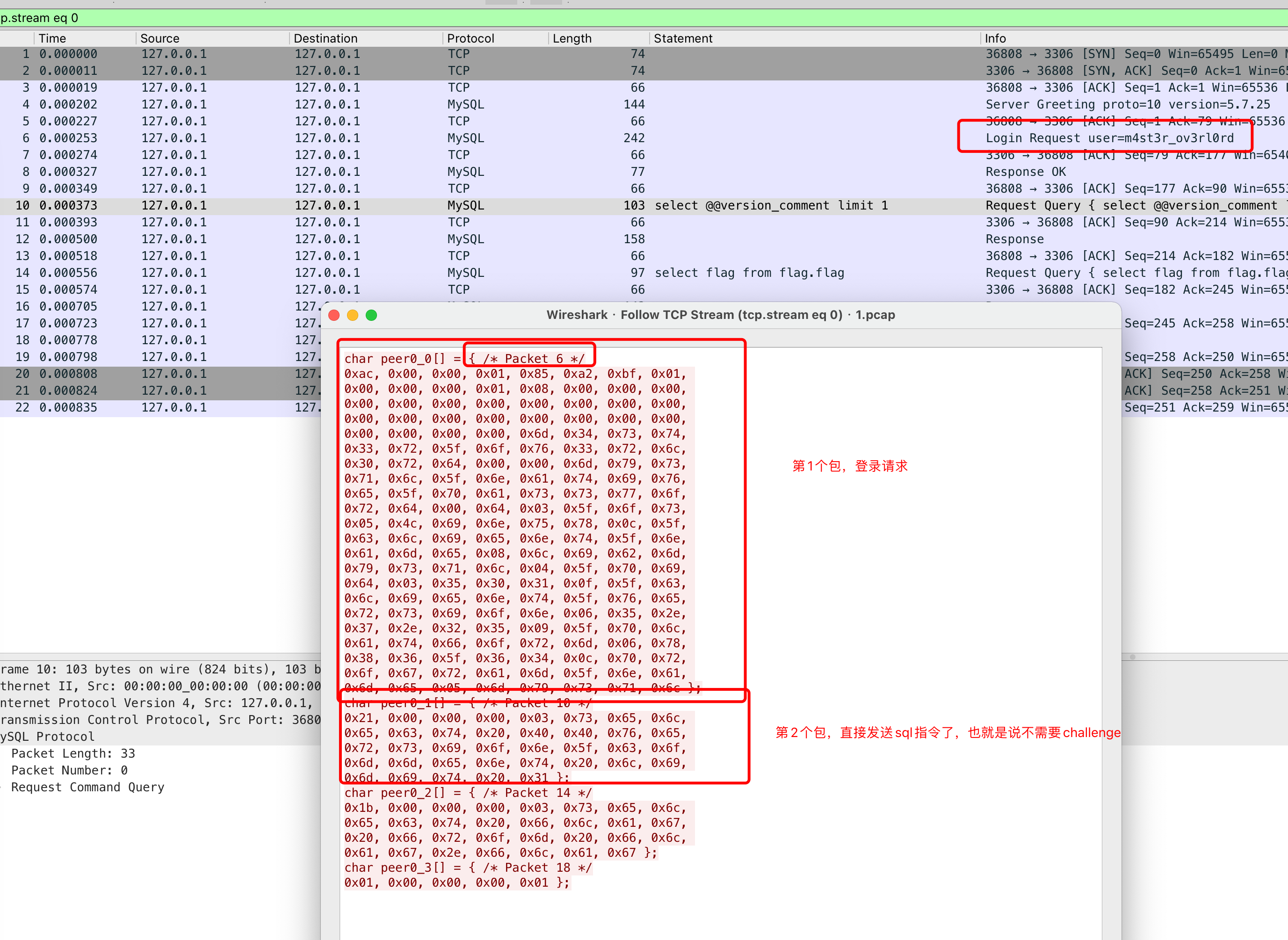
Task: Sort packets by Time column header
Action: click(52, 38)
